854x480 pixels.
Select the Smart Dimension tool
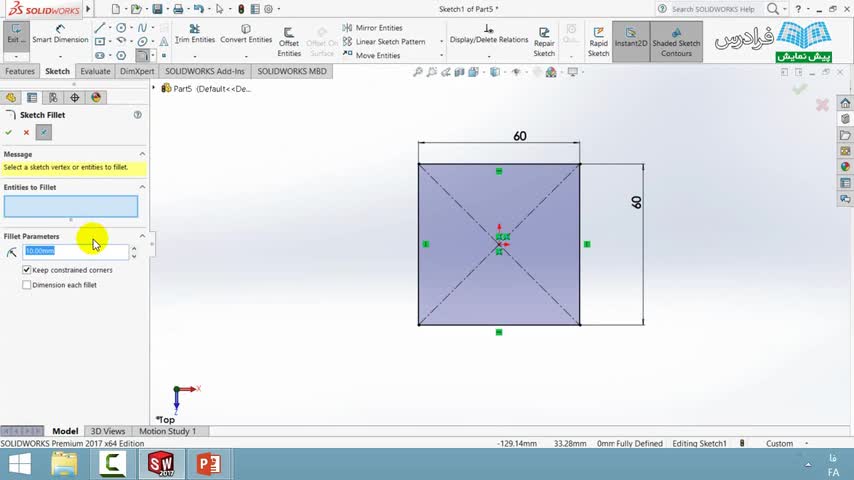(60, 34)
